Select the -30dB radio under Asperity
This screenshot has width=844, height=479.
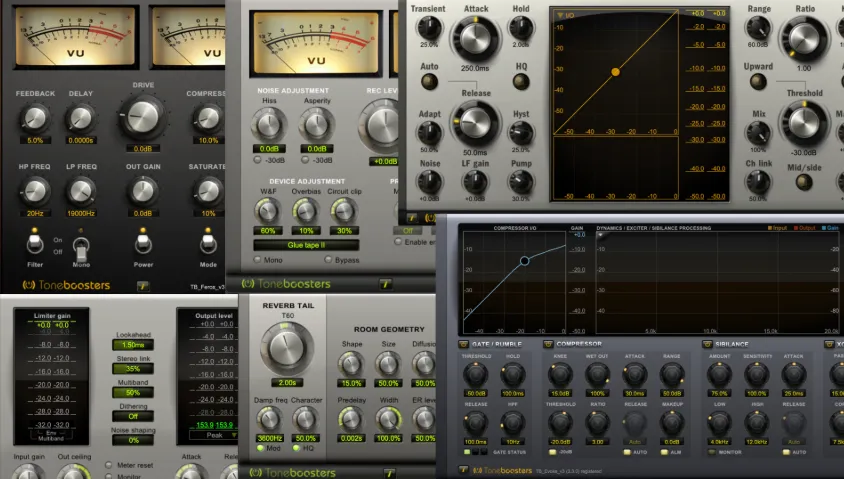(305, 160)
